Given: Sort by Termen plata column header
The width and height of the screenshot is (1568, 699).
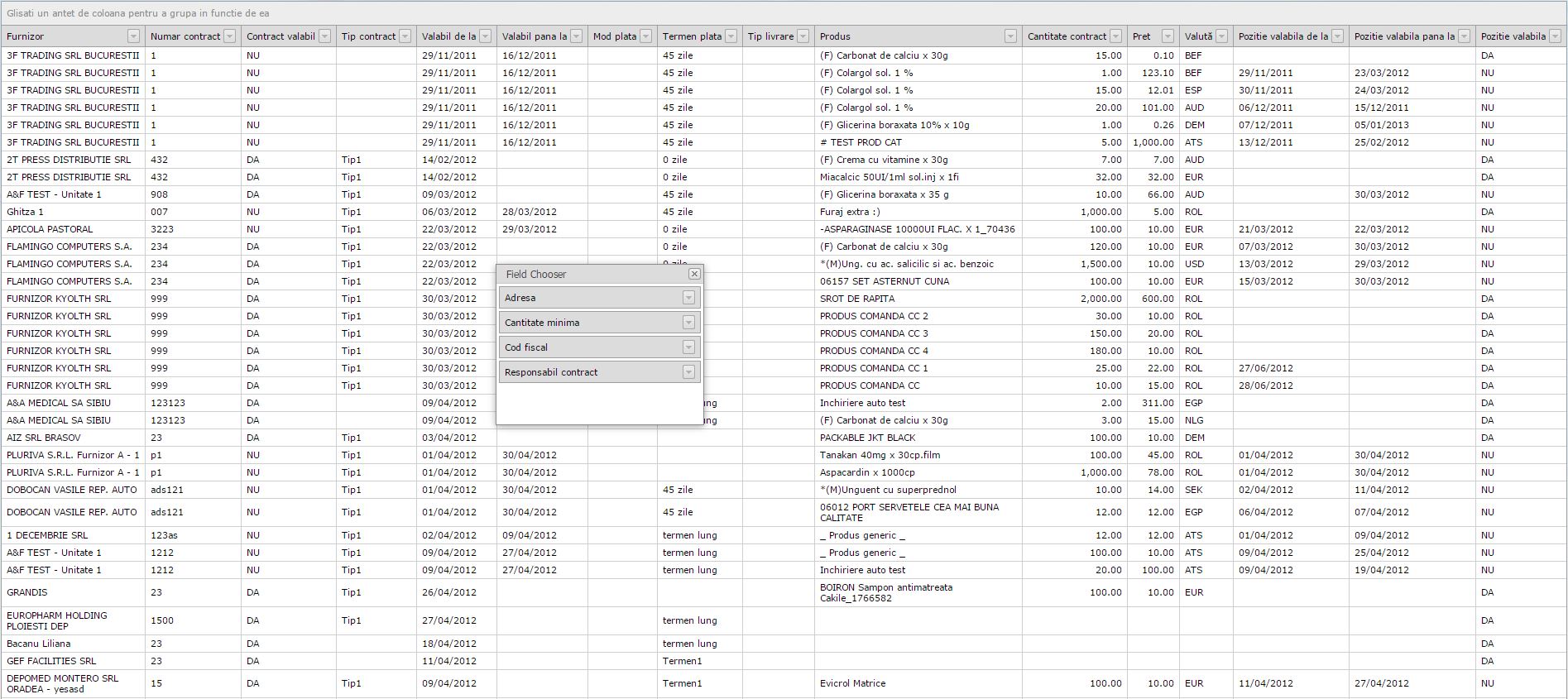Looking at the screenshot, I should [692, 36].
